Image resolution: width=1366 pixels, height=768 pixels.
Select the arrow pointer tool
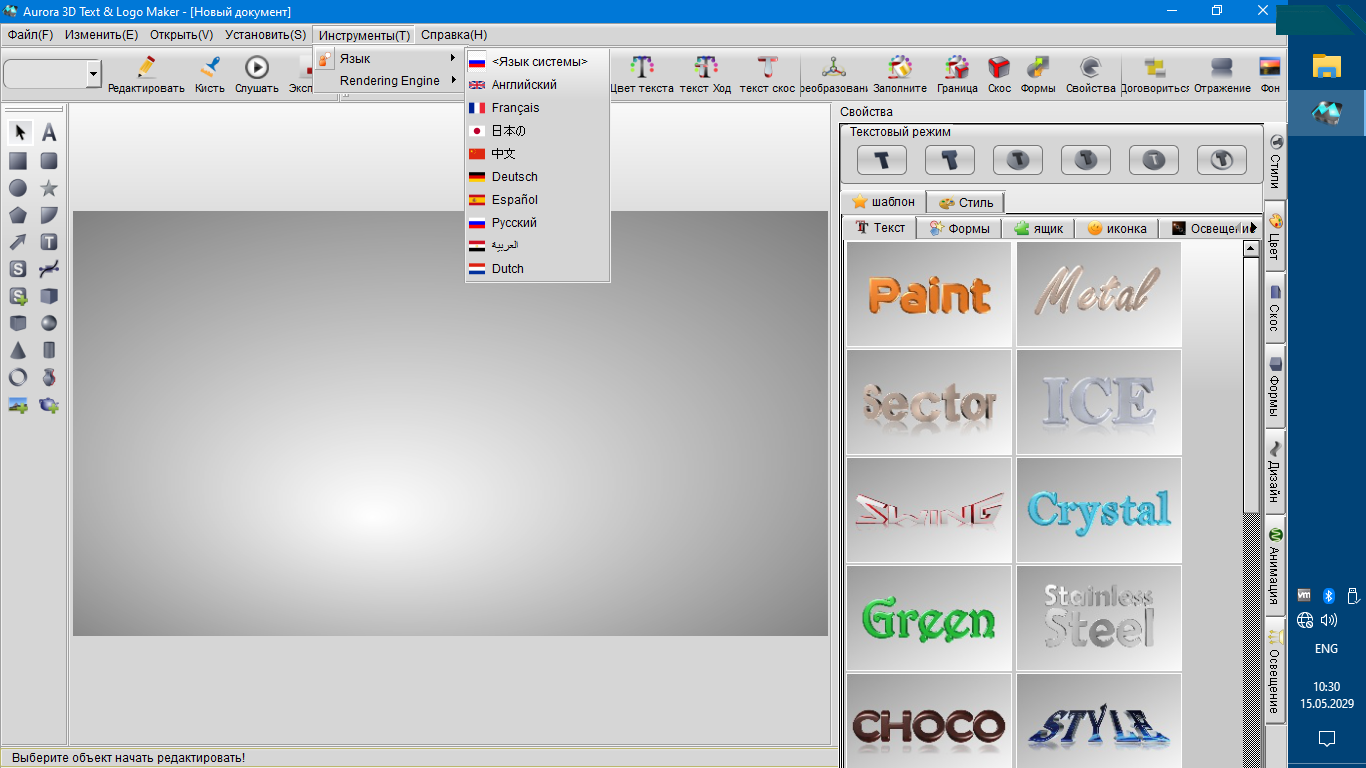click(18, 133)
